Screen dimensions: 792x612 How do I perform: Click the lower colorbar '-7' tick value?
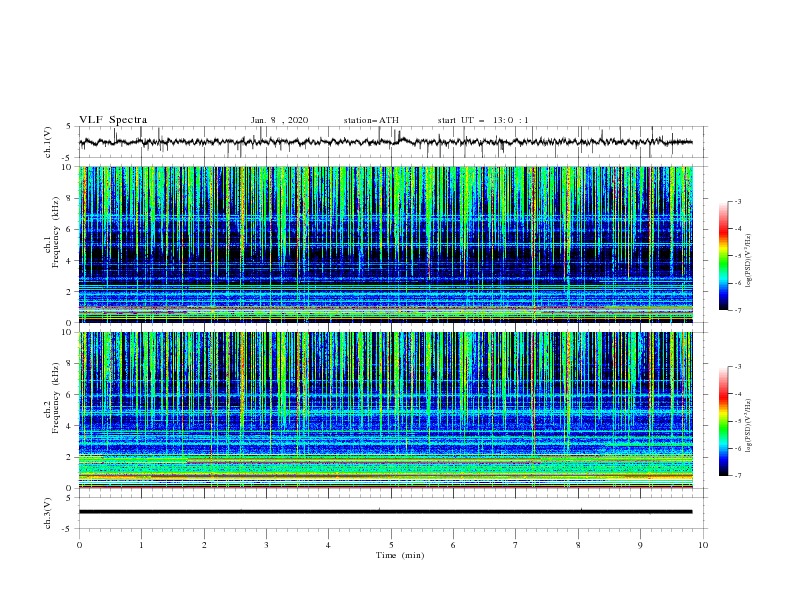(737, 475)
